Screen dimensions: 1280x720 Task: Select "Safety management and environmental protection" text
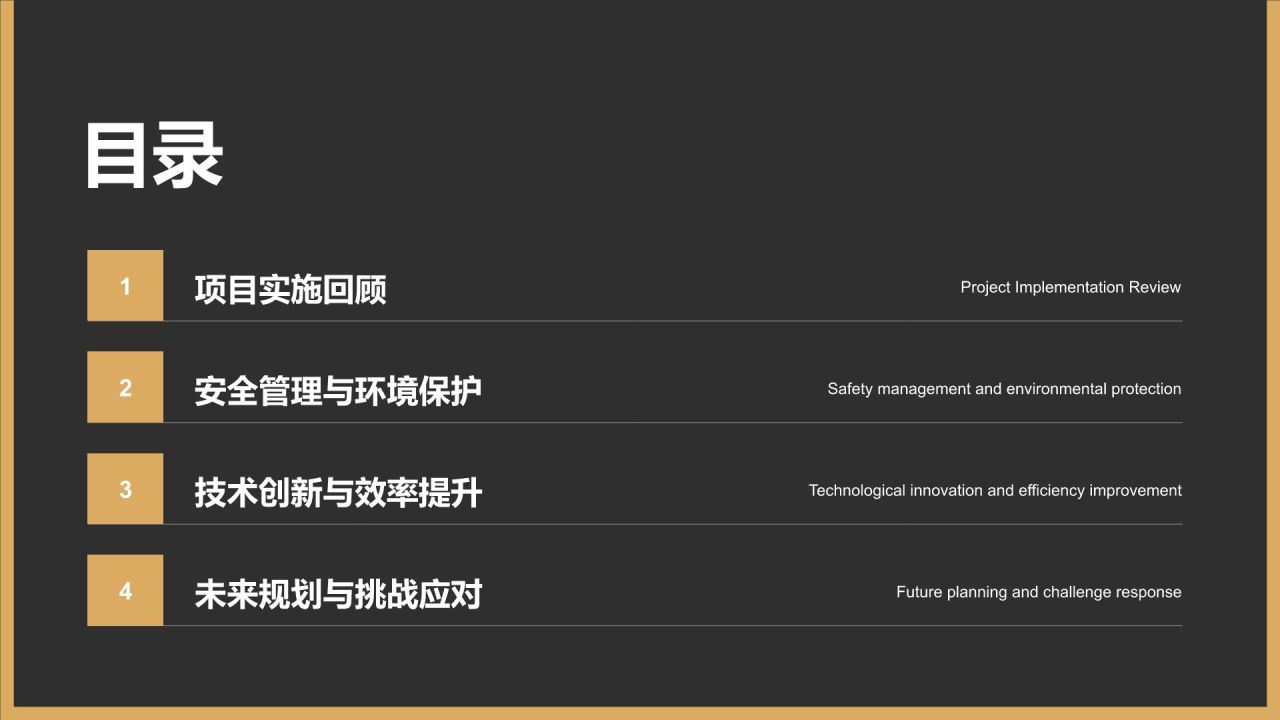pos(1004,389)
